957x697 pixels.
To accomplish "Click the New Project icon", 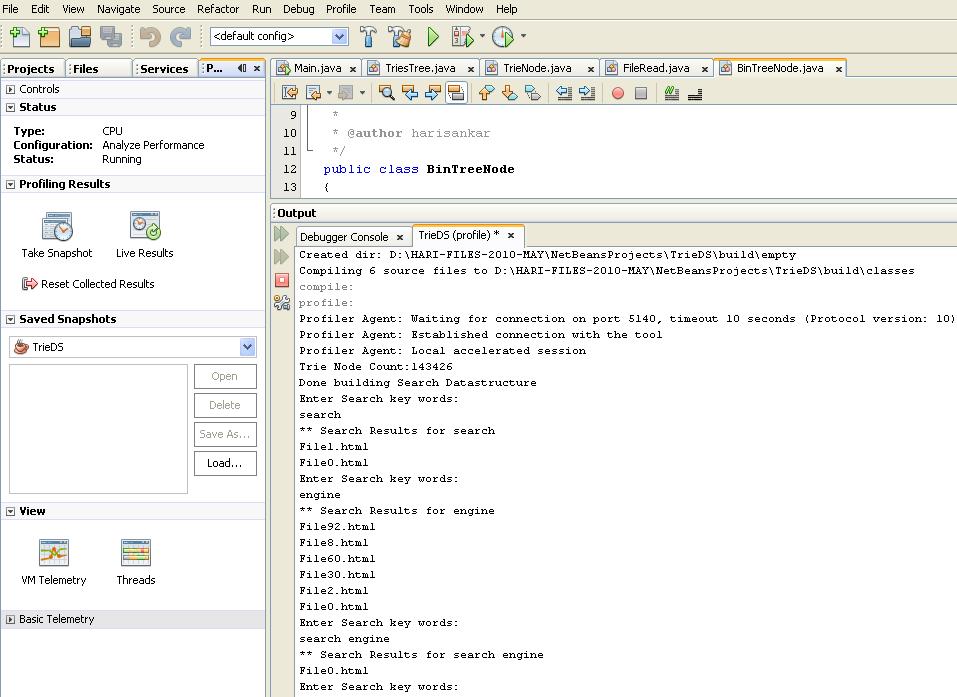I will pyautogui.click(x=48, y=36).
